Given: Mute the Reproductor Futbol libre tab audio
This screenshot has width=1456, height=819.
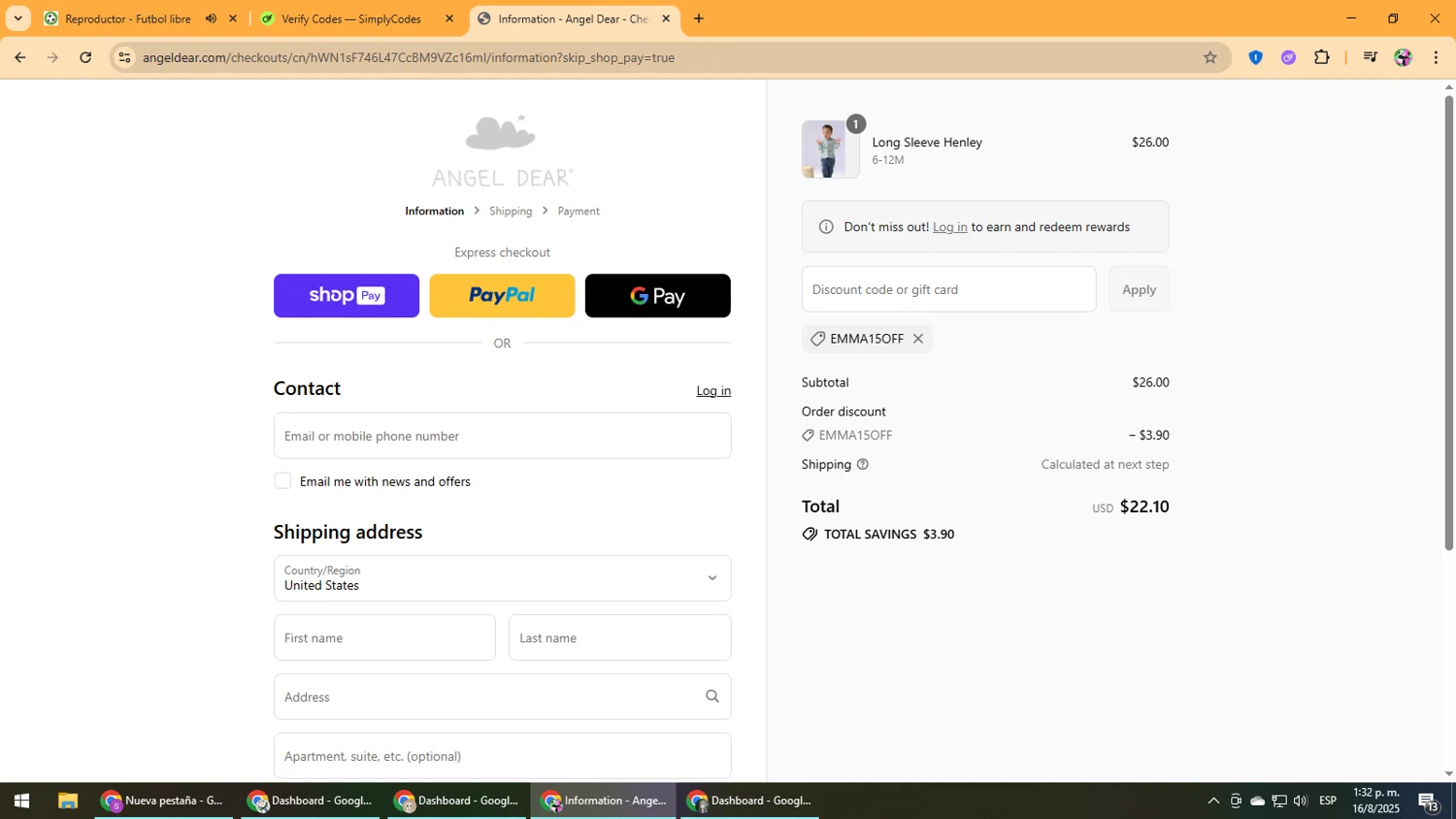Looking at the screenshot, I should (211, 18).
